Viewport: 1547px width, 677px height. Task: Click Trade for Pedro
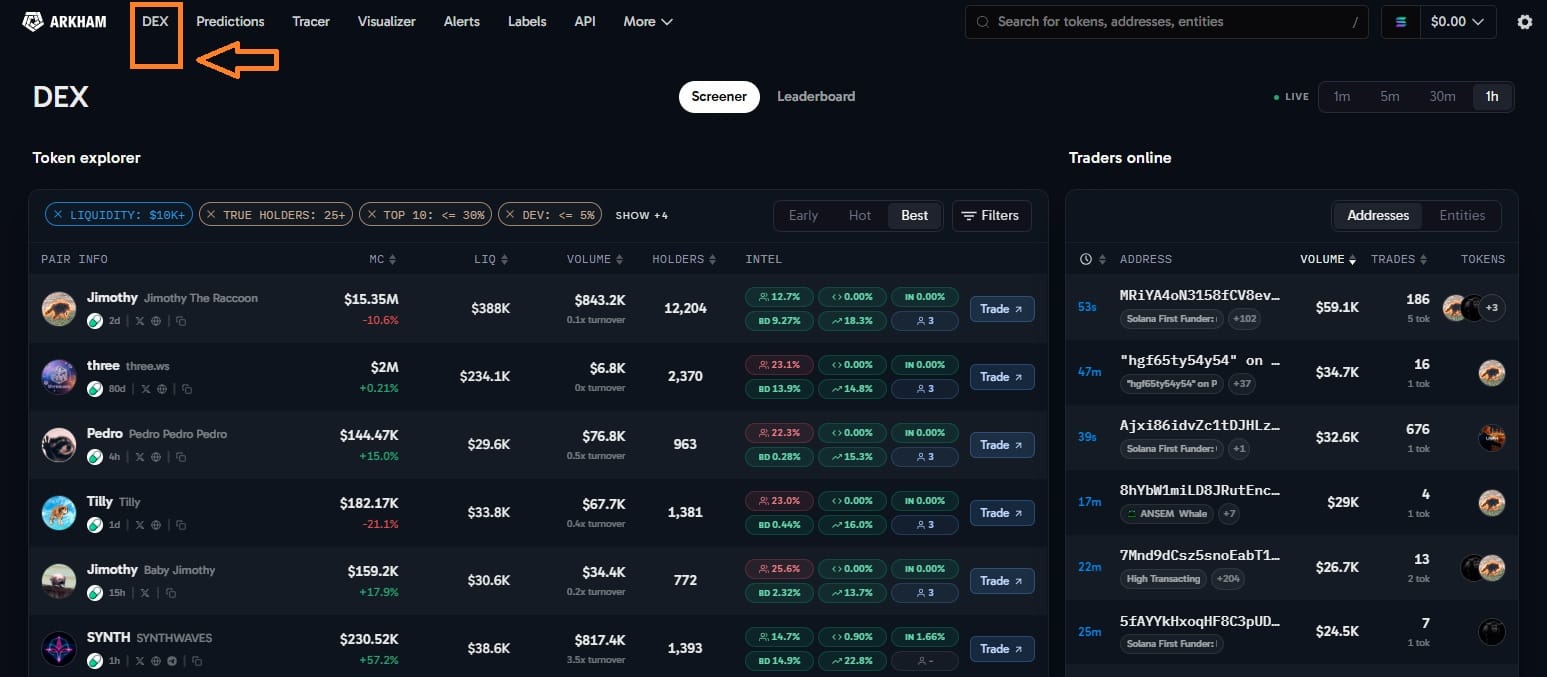point(1002,445)
